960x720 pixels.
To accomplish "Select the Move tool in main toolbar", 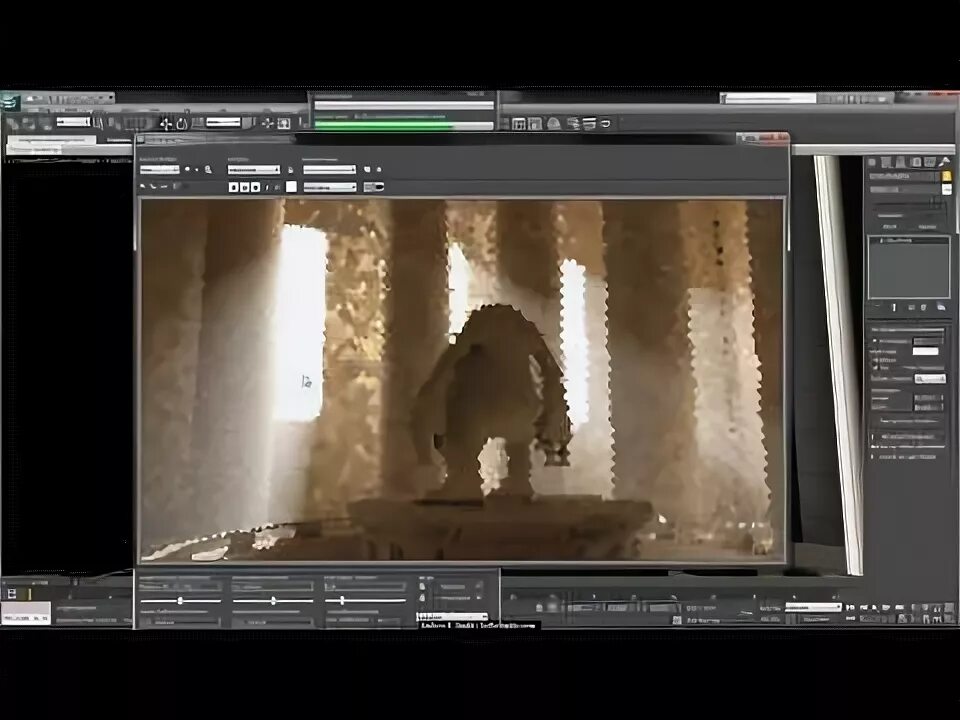I will [x=166, y=124].
